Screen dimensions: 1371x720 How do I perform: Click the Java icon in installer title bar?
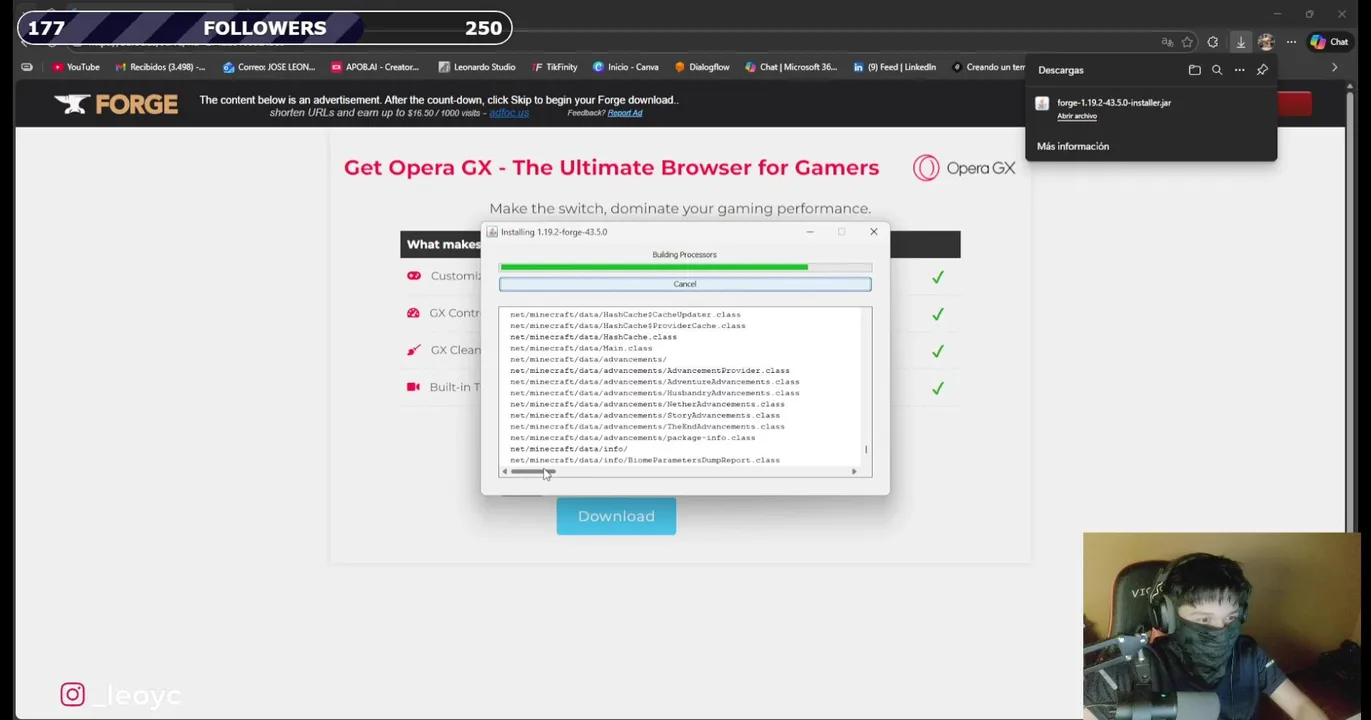click(x=492, y=232)
